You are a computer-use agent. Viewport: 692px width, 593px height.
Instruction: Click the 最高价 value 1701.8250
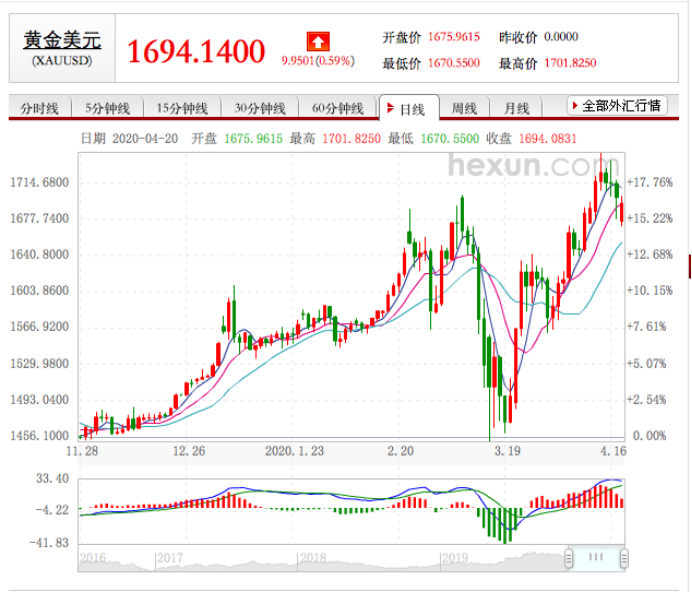tap(570, 63)
